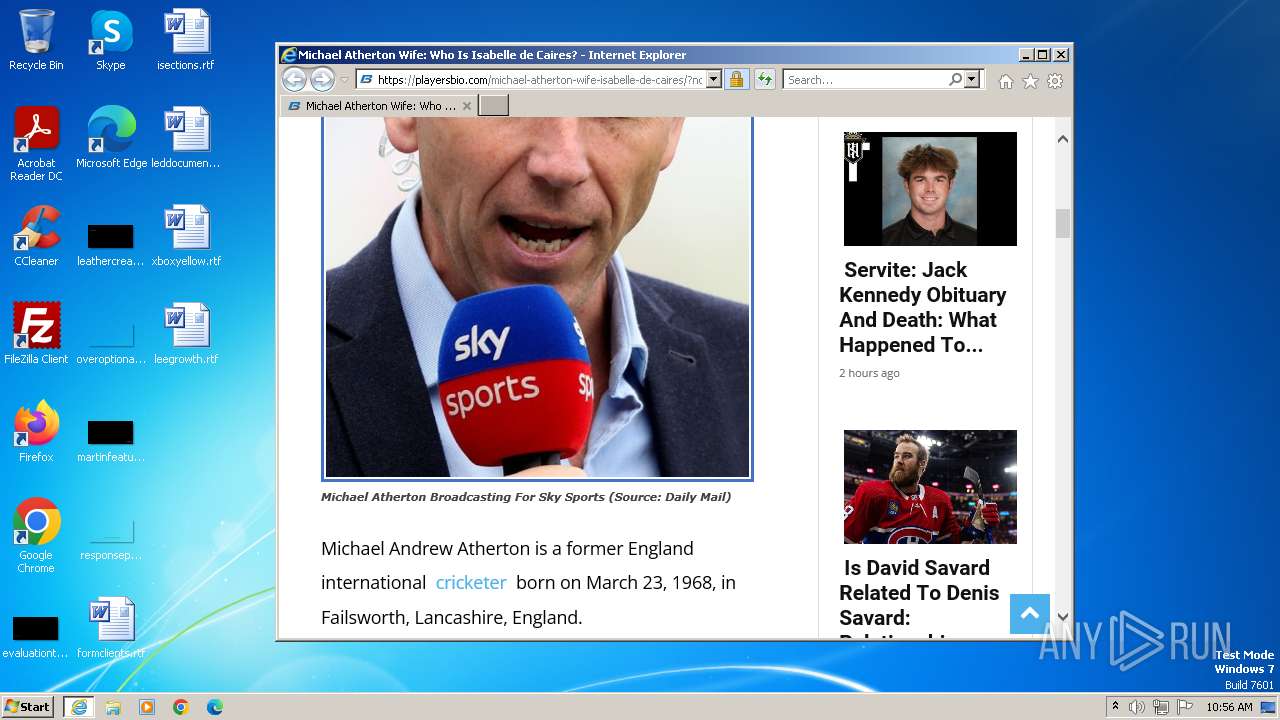Open the Skype desktop shortcut
The width and height of the screenshot is (1280, 720).
pyautogui.click(x=111, y=40)
